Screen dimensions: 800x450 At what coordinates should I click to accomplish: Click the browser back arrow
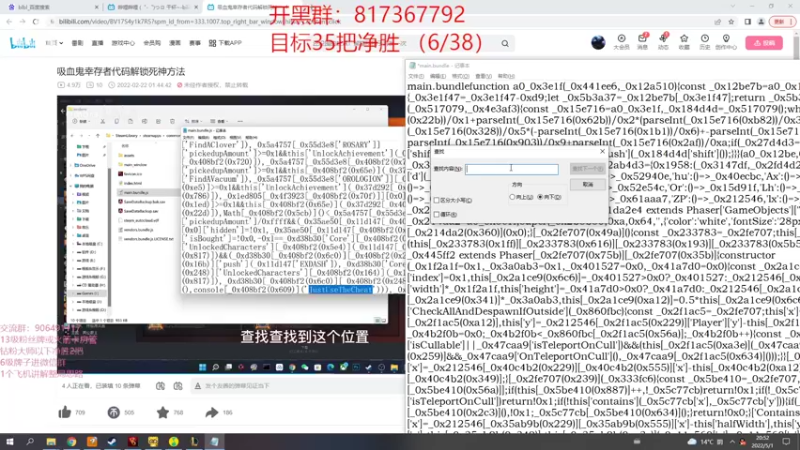(9, 21)
